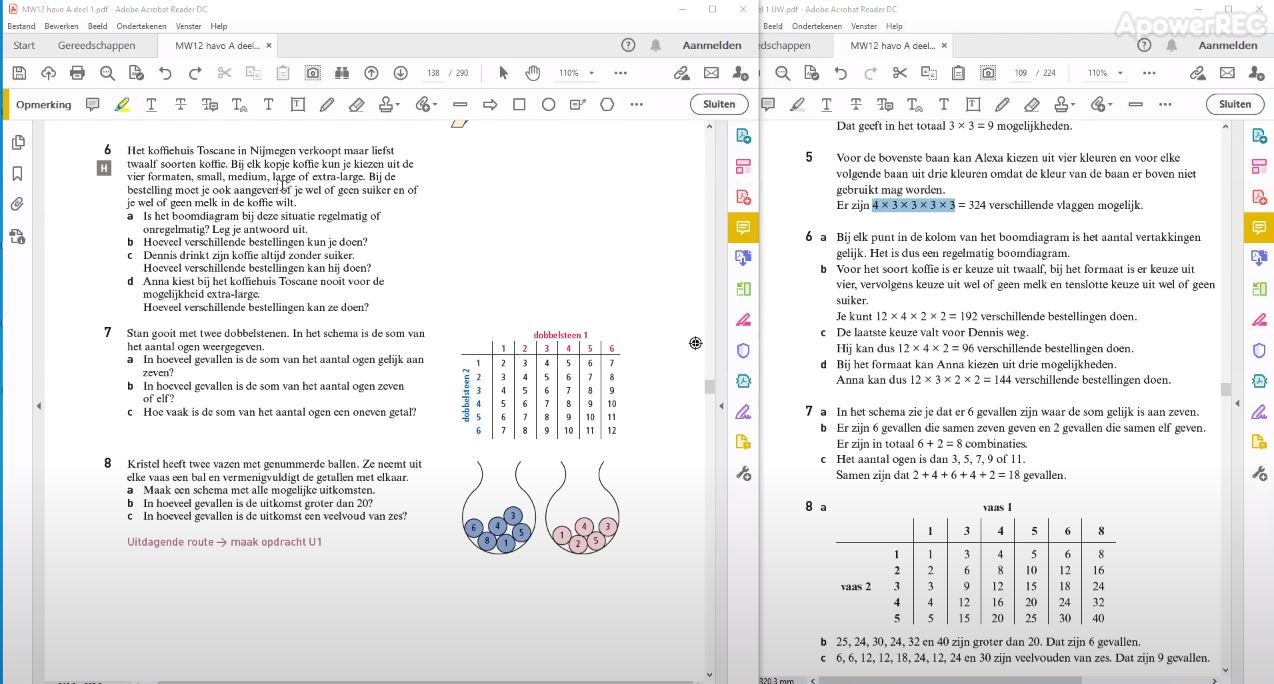Click Sluiten on right comment toolbar
This screenshot has height=684, width=1274.
click(1235, 104)
